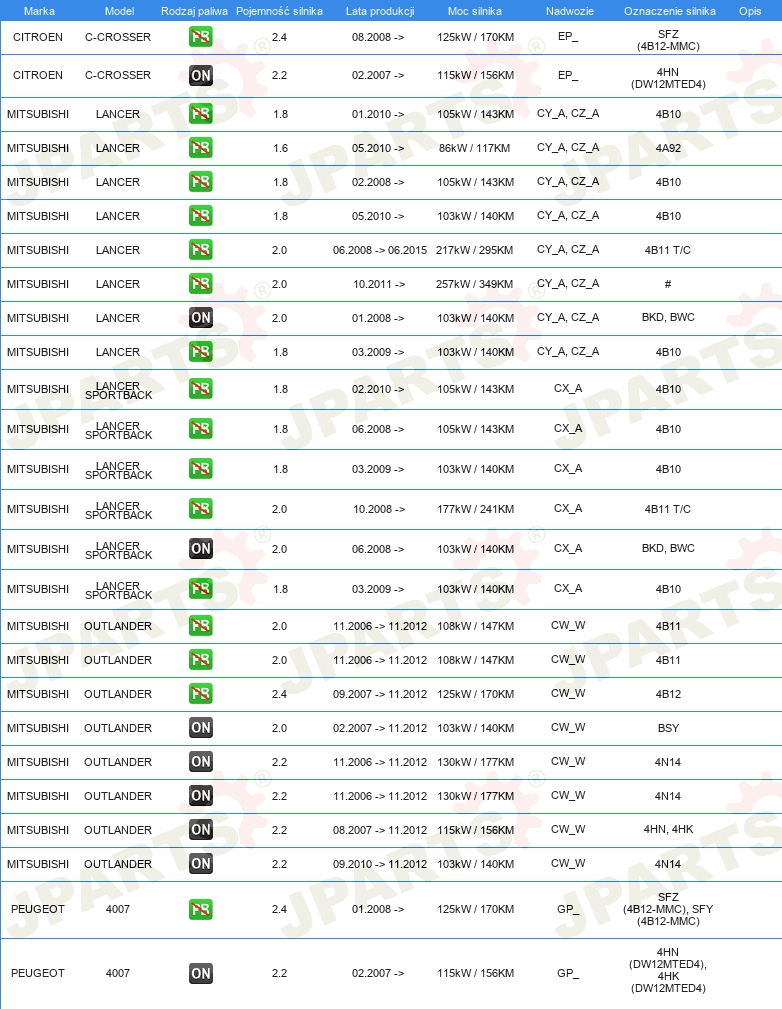This screenshot has height=1009, width=782.
Task: Select diesel ON icon in Peugeot 4007 2.2 row
Action: [201, 974]
